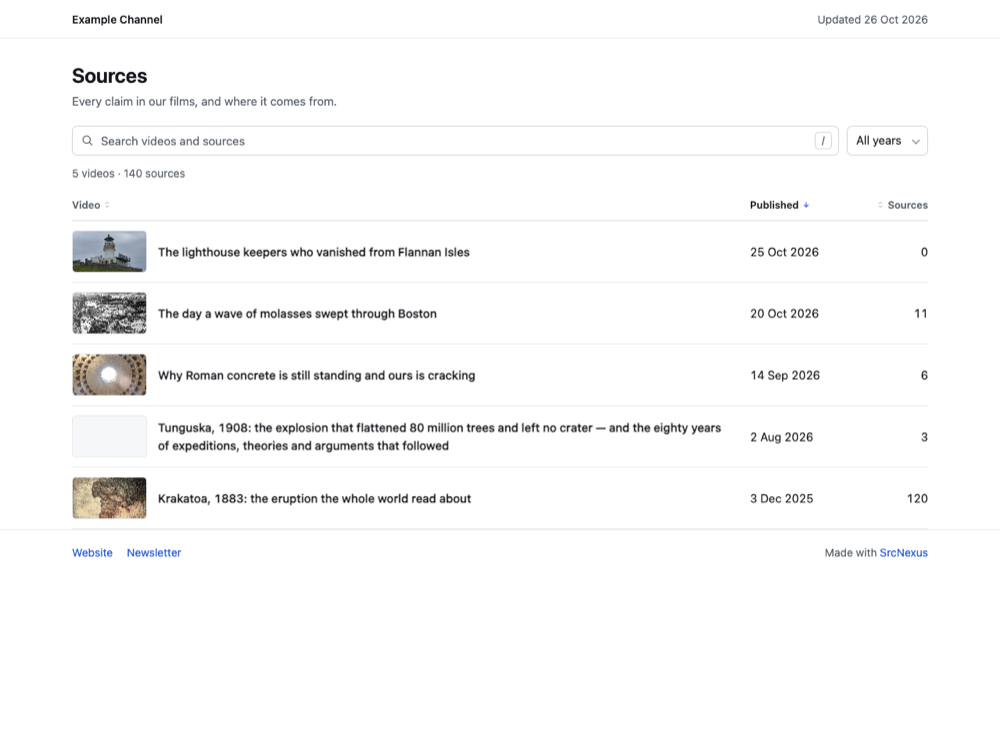Open "Krakatoa, 1883: the eruption" video title
Screen dimensions: 1000x748
click(x=314, y=499)
